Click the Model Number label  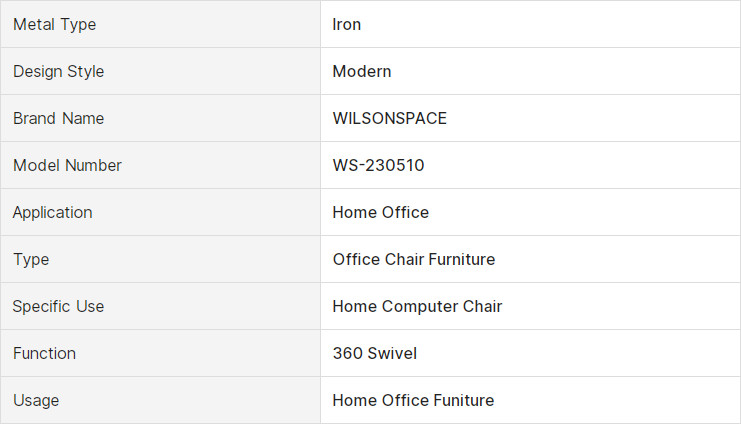pos(67,165)
